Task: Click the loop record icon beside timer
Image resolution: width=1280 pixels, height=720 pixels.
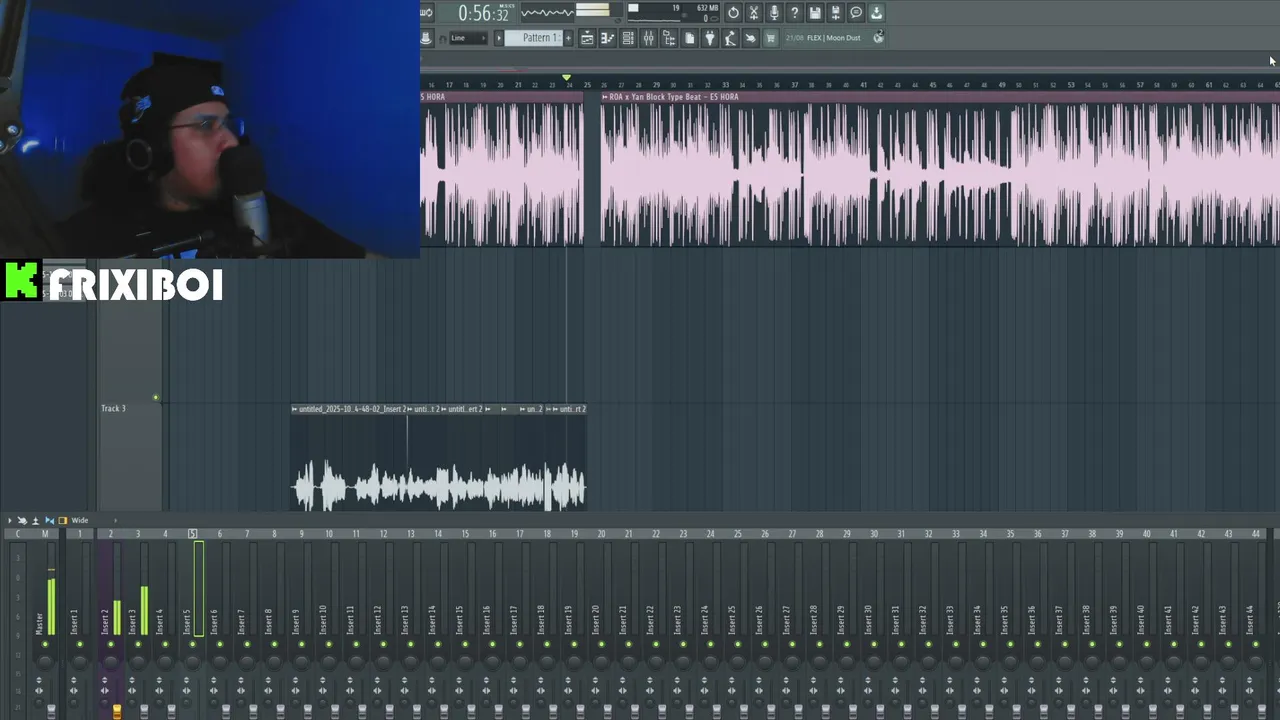Action: pos(426,12)
